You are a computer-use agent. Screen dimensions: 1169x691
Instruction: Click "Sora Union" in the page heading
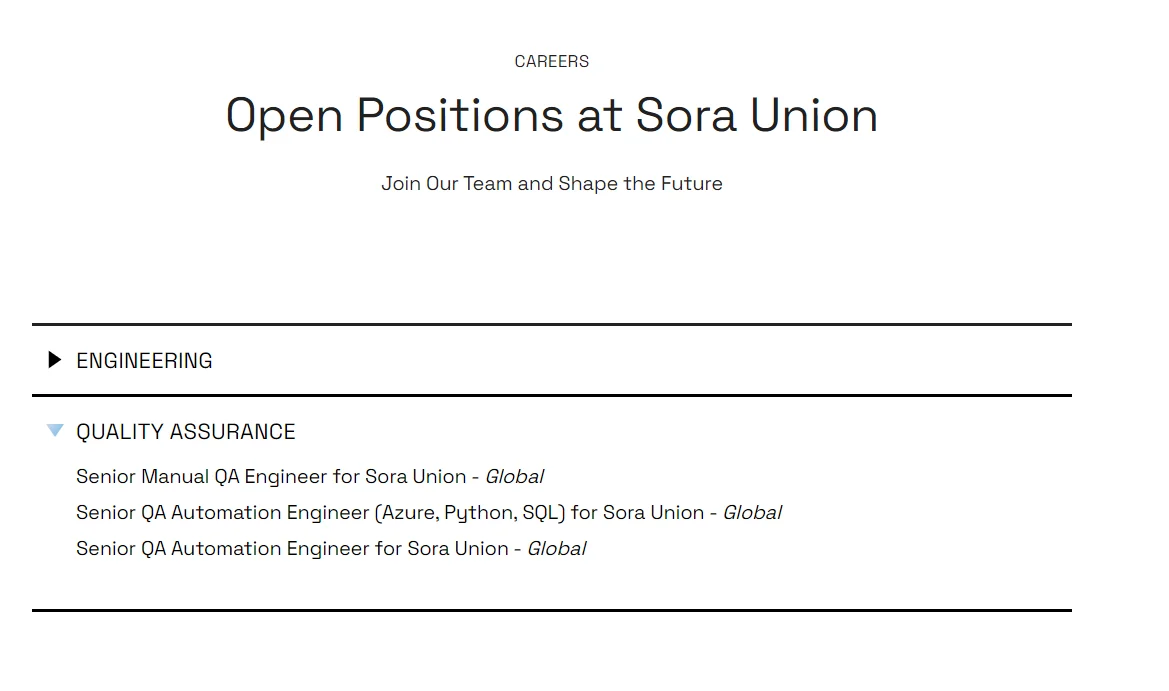(756, 116)
